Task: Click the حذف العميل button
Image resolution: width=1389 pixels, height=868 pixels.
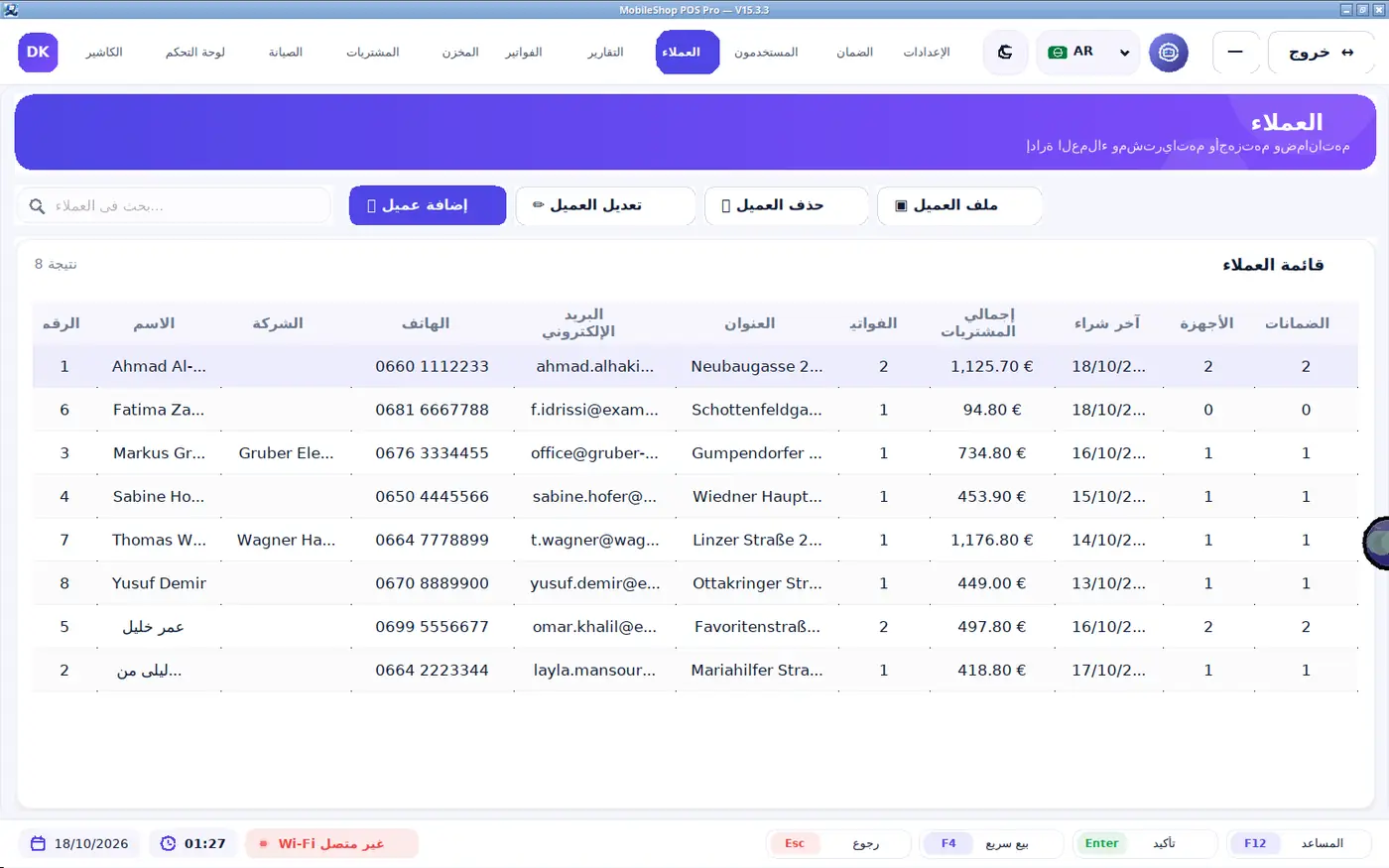Action: click(x=787, y=205)
